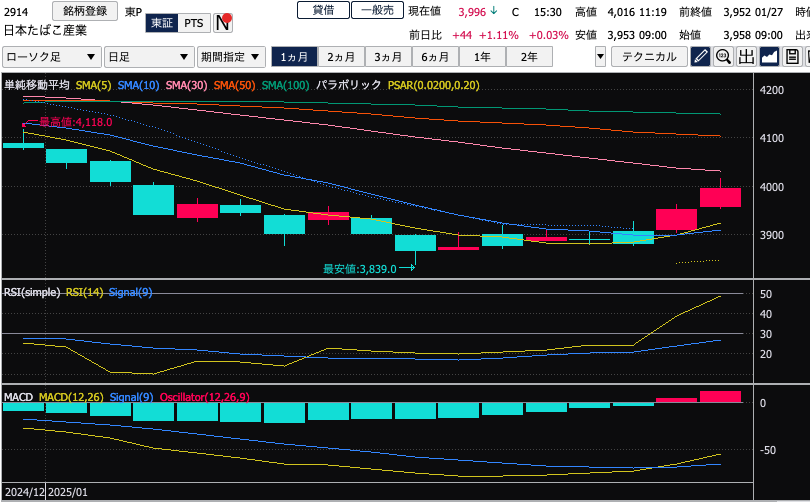The height and width of the screenshot is (502, 810).
Task: Select the 1ヵ月 period range
Action: click(294, 56)
